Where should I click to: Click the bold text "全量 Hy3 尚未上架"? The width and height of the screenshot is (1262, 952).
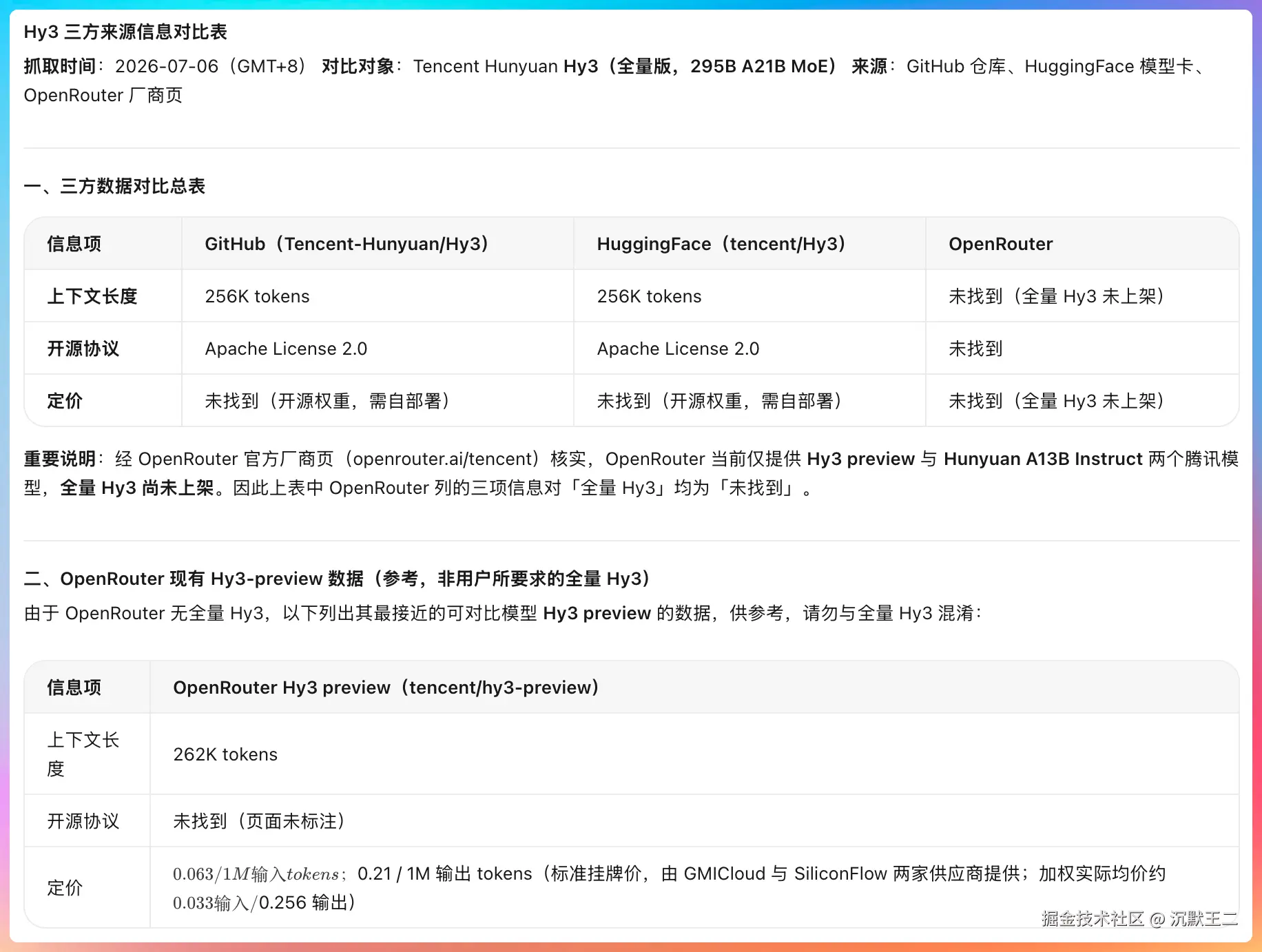[x=137, y=488]
